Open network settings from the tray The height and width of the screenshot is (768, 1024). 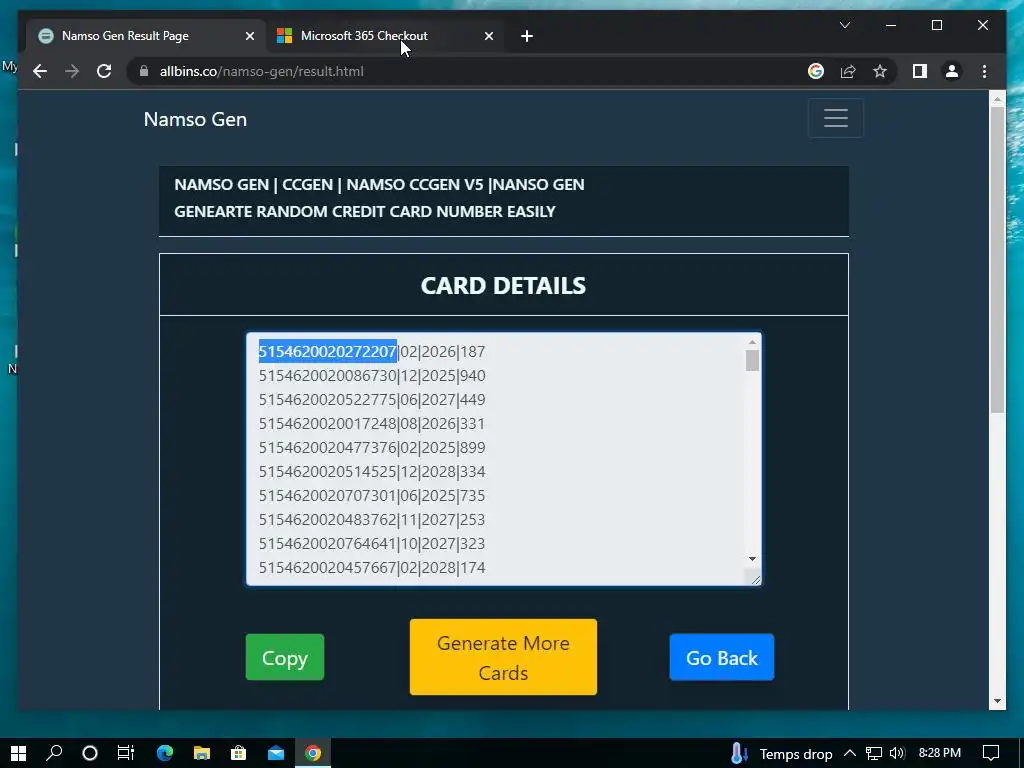(x=874, y=754)
